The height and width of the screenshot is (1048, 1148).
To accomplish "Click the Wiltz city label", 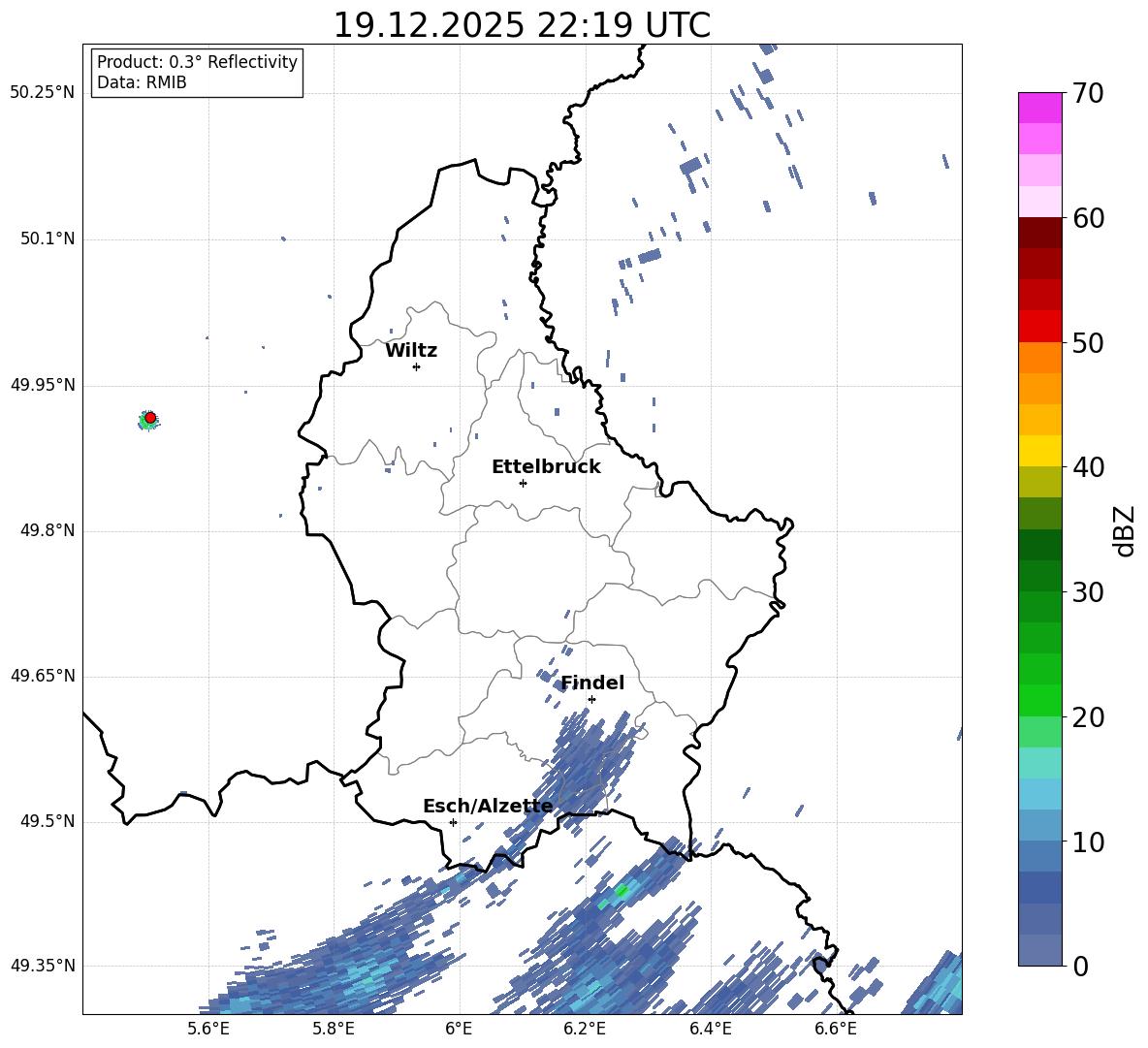I will pos(411,351).
